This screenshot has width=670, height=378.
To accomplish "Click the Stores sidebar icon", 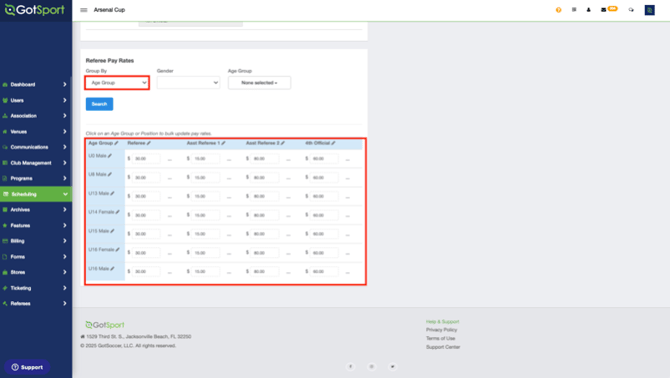I will [x=5, y=272].
